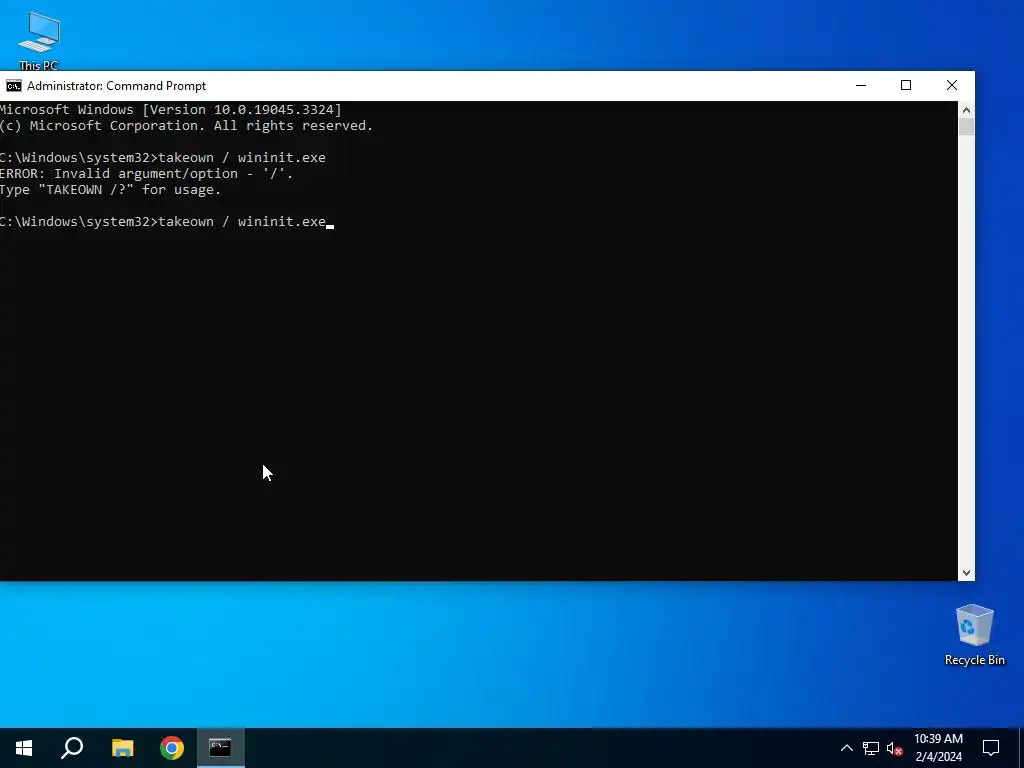The image size is (1024, 768).
Task: Click the scroll up arrow in Command Prompt
Action: [966, 110]
